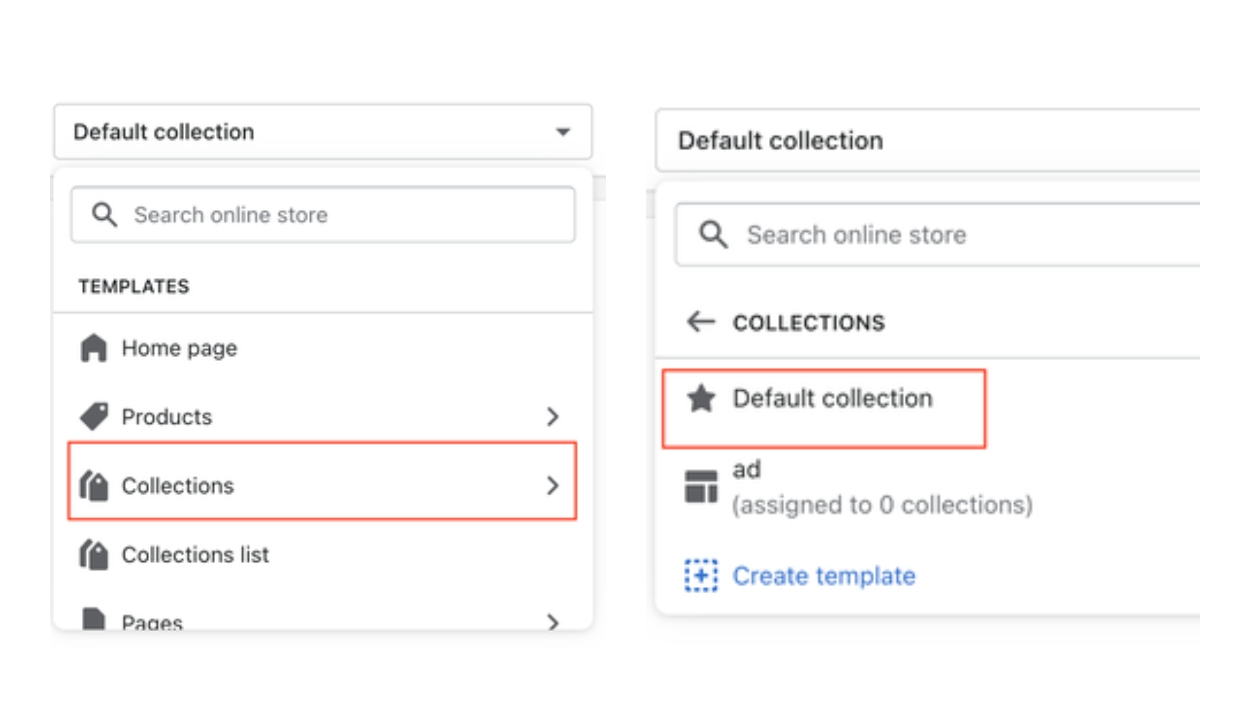The image size is (1250, 716).
Task: Click the star icon beside Default collection
Action: pyautogui.click(x=701, y=400)
